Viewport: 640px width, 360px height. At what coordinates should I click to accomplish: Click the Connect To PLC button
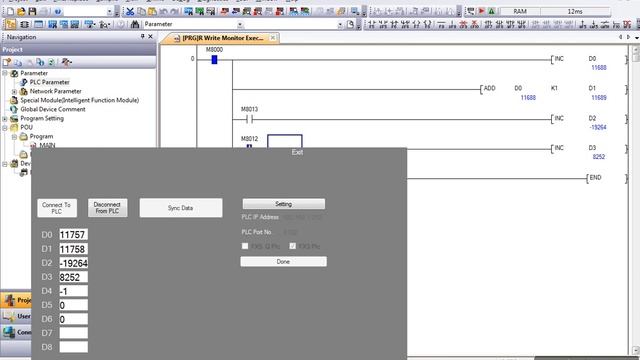(57, 208)
